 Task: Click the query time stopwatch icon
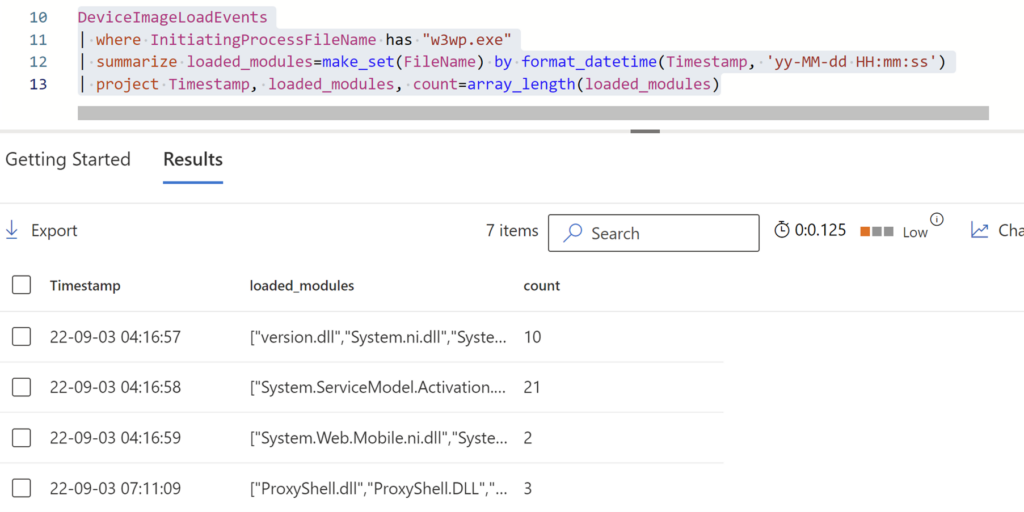pos(782,231)
